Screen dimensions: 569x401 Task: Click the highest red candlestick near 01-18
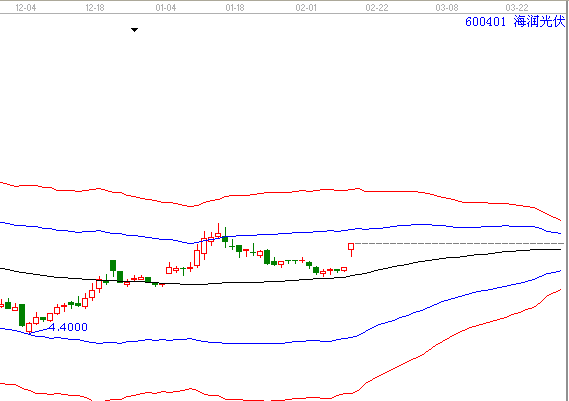pyautogui.click(x=218, y=232)
